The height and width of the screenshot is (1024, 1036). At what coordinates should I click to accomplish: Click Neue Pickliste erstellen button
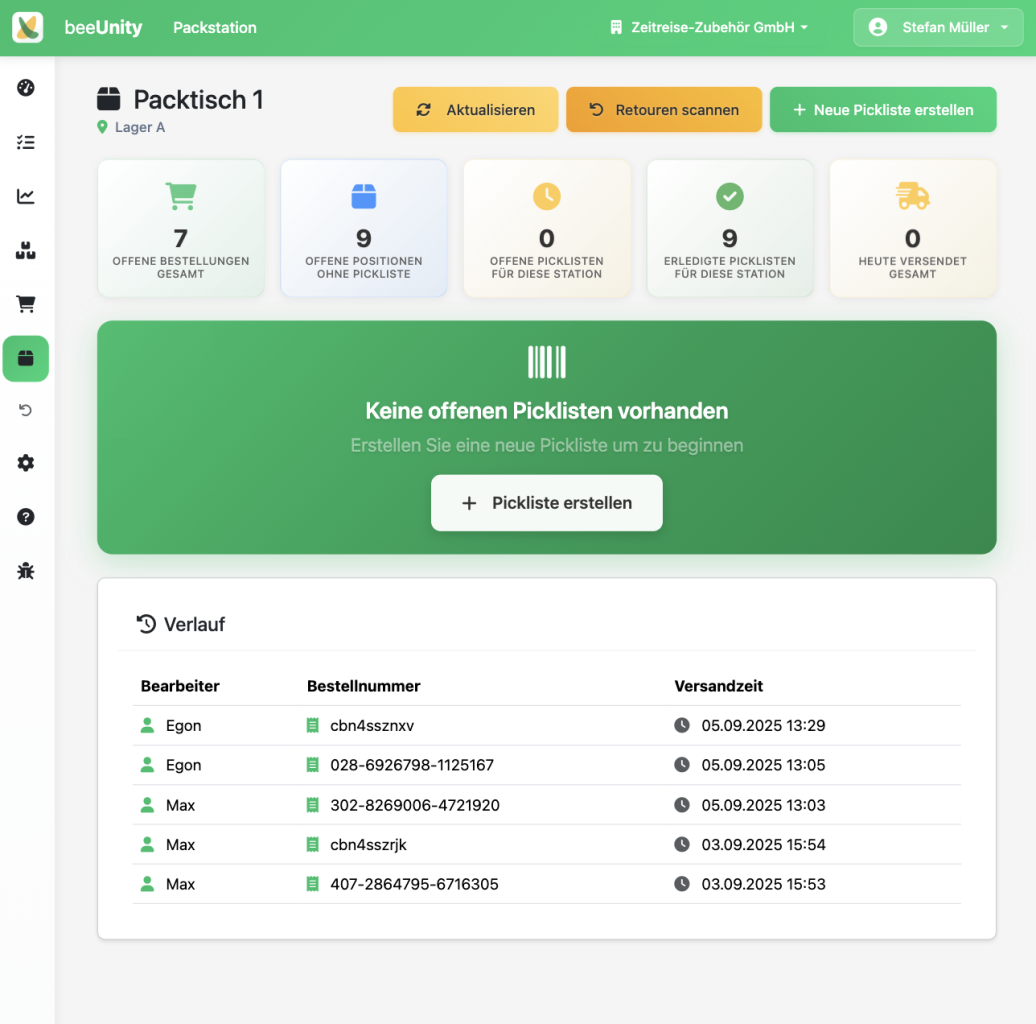click(x=883, y=110)
